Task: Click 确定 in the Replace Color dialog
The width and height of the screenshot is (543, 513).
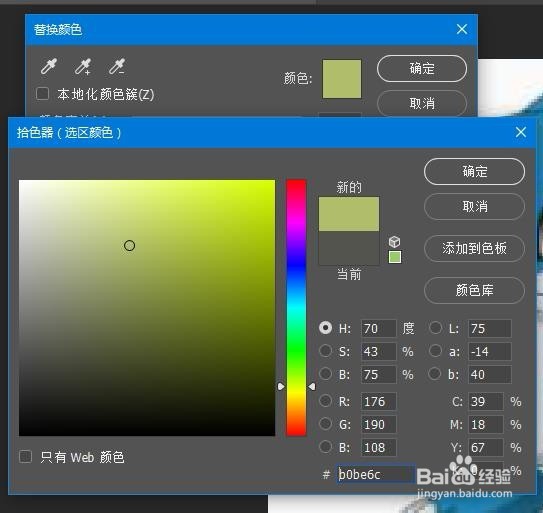Action: (422, 69)
